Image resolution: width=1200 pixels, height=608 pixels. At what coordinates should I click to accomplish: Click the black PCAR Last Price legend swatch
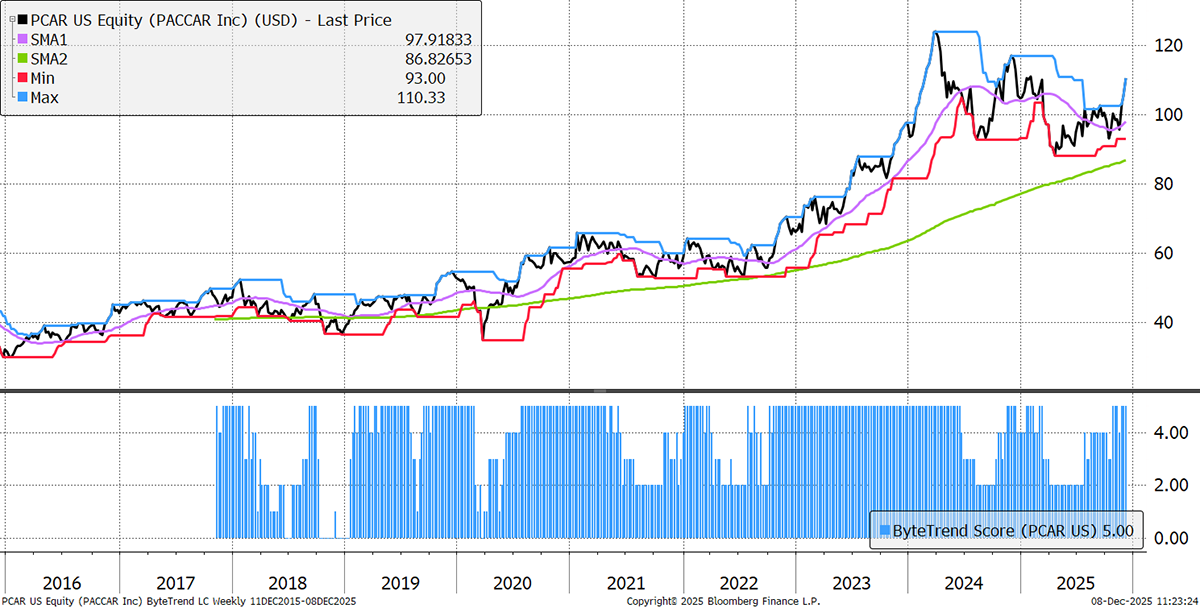click(x=11, y=20)
